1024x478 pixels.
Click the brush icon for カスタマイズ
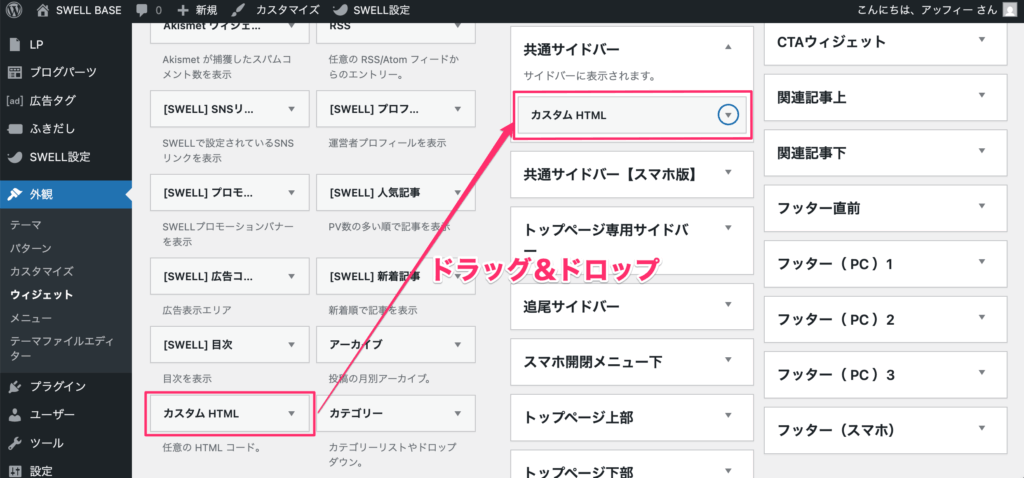(240, 10)
